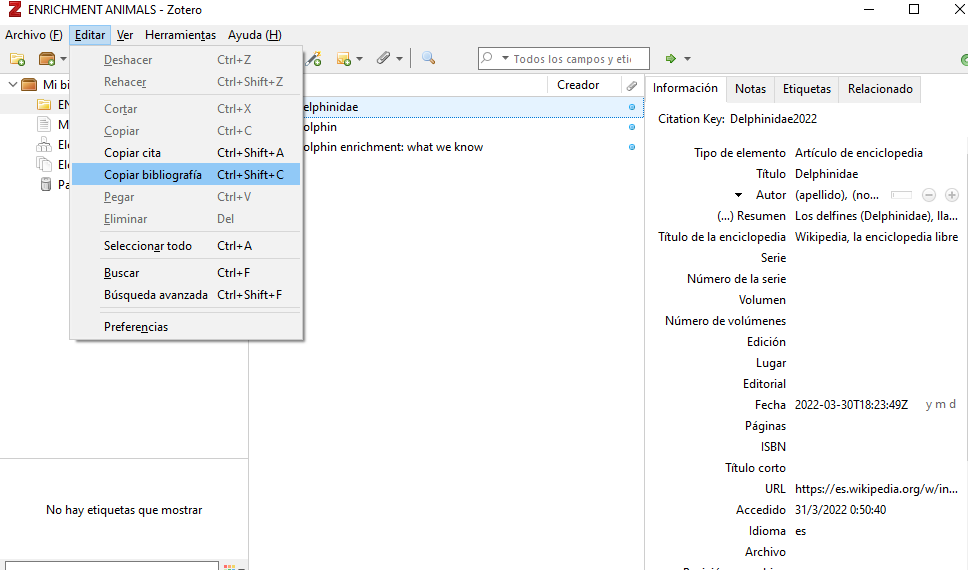Select the 'Mi bi' library icon

point(29,85)
